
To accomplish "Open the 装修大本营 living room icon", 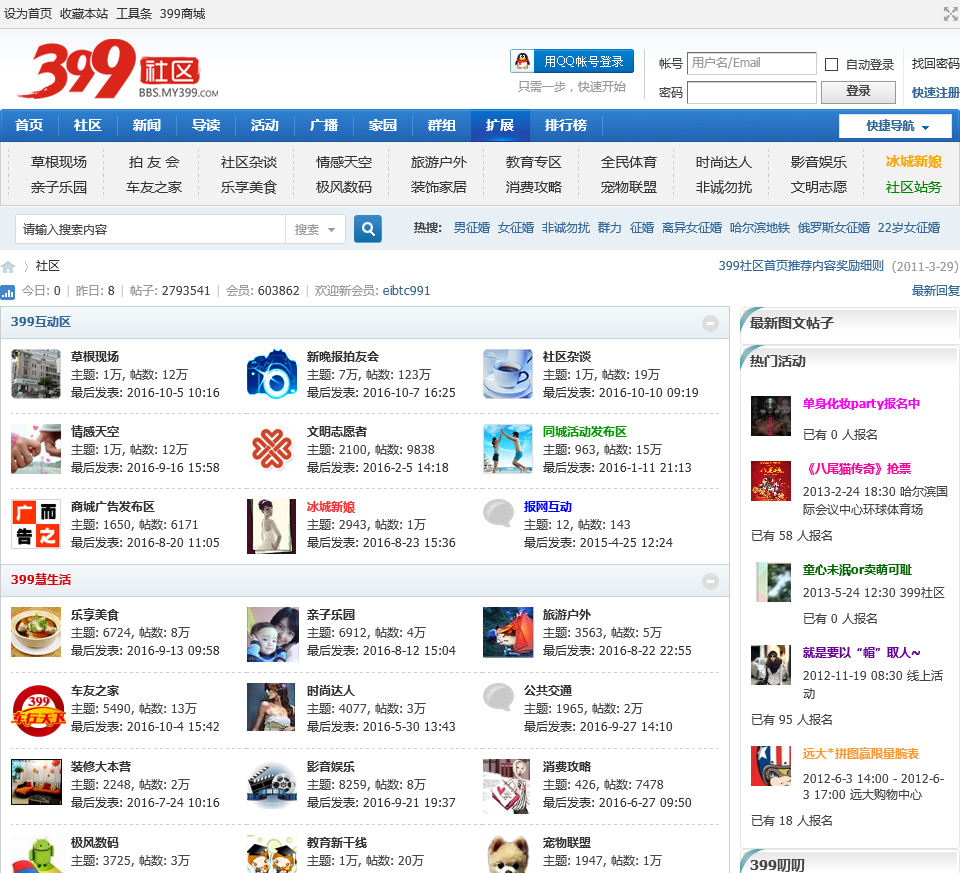I will (36, 782).
